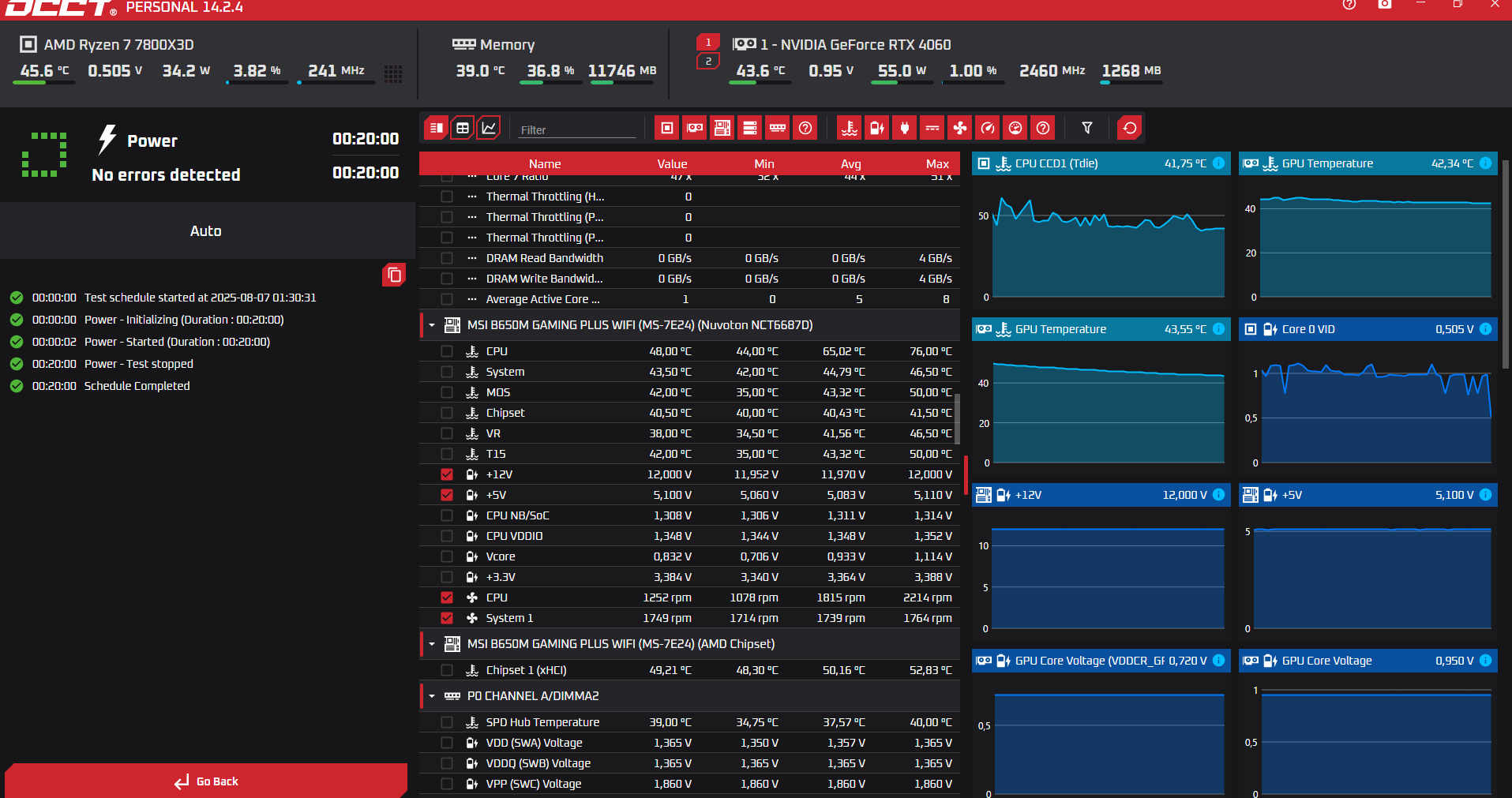Copy the test log with red icon
The height and width of the screenshot is (798, 1512).
(394, 275)
